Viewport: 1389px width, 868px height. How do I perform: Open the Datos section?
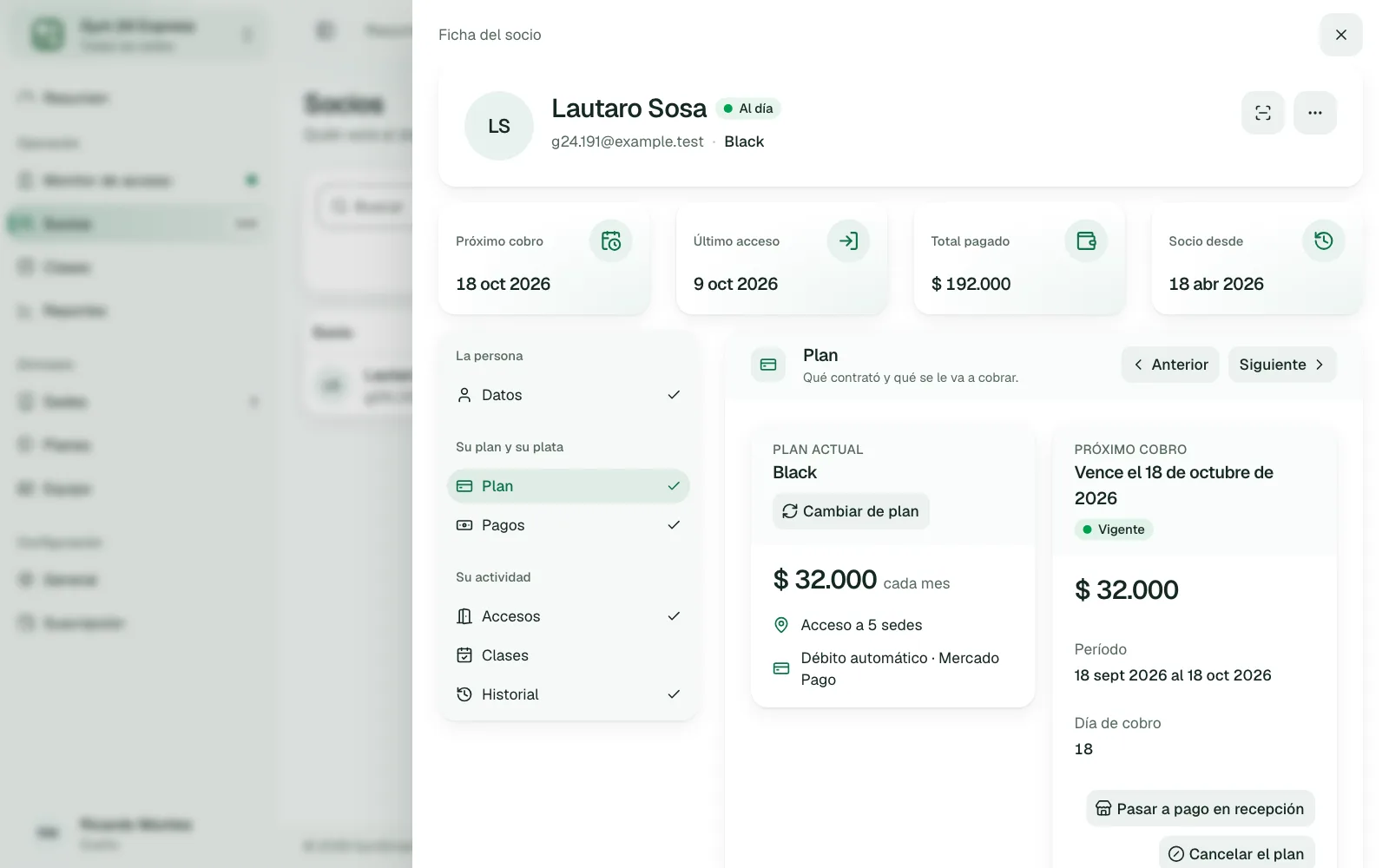tap(568, 395)
